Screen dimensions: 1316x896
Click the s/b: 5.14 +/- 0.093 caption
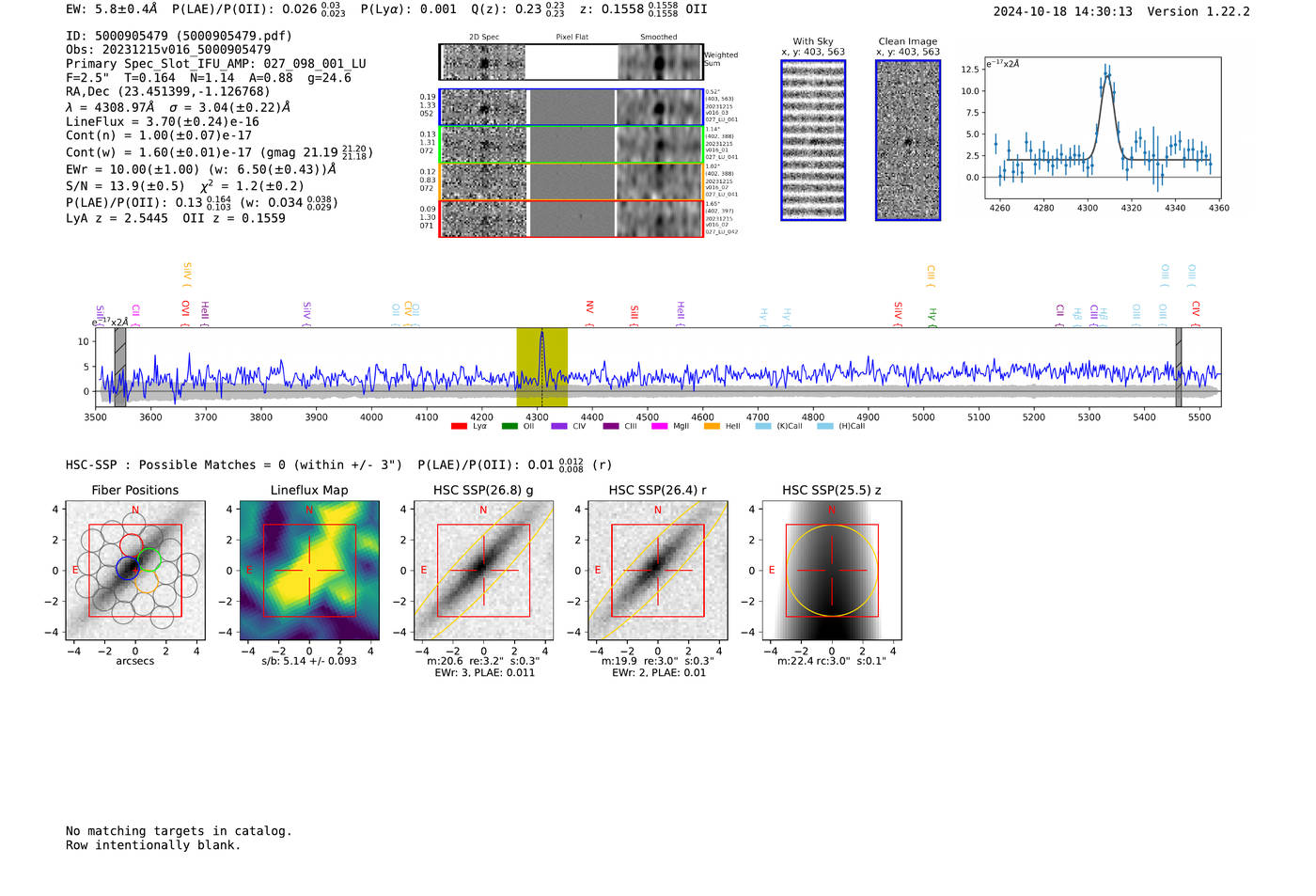(x=309, y=661)
